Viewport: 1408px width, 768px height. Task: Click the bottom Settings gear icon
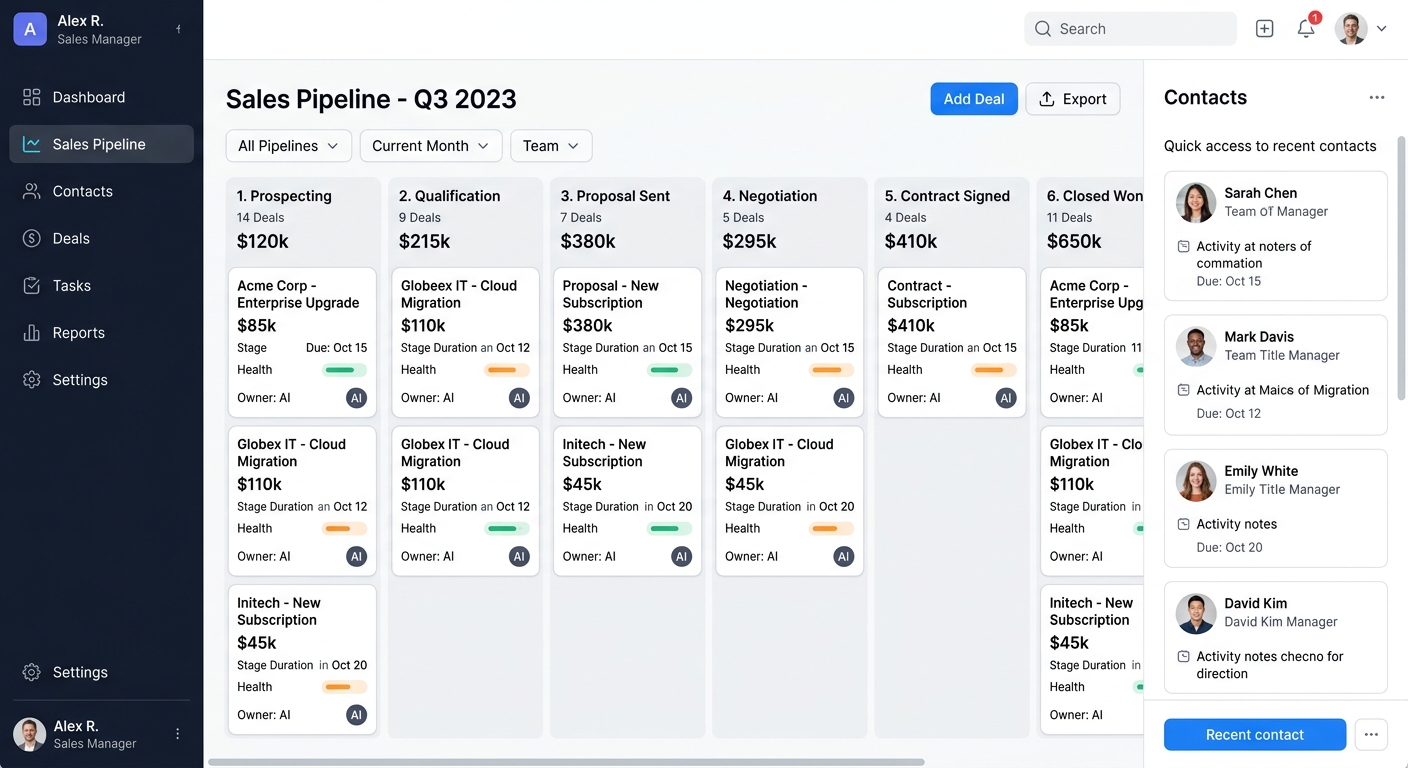(x=32, y=672)
